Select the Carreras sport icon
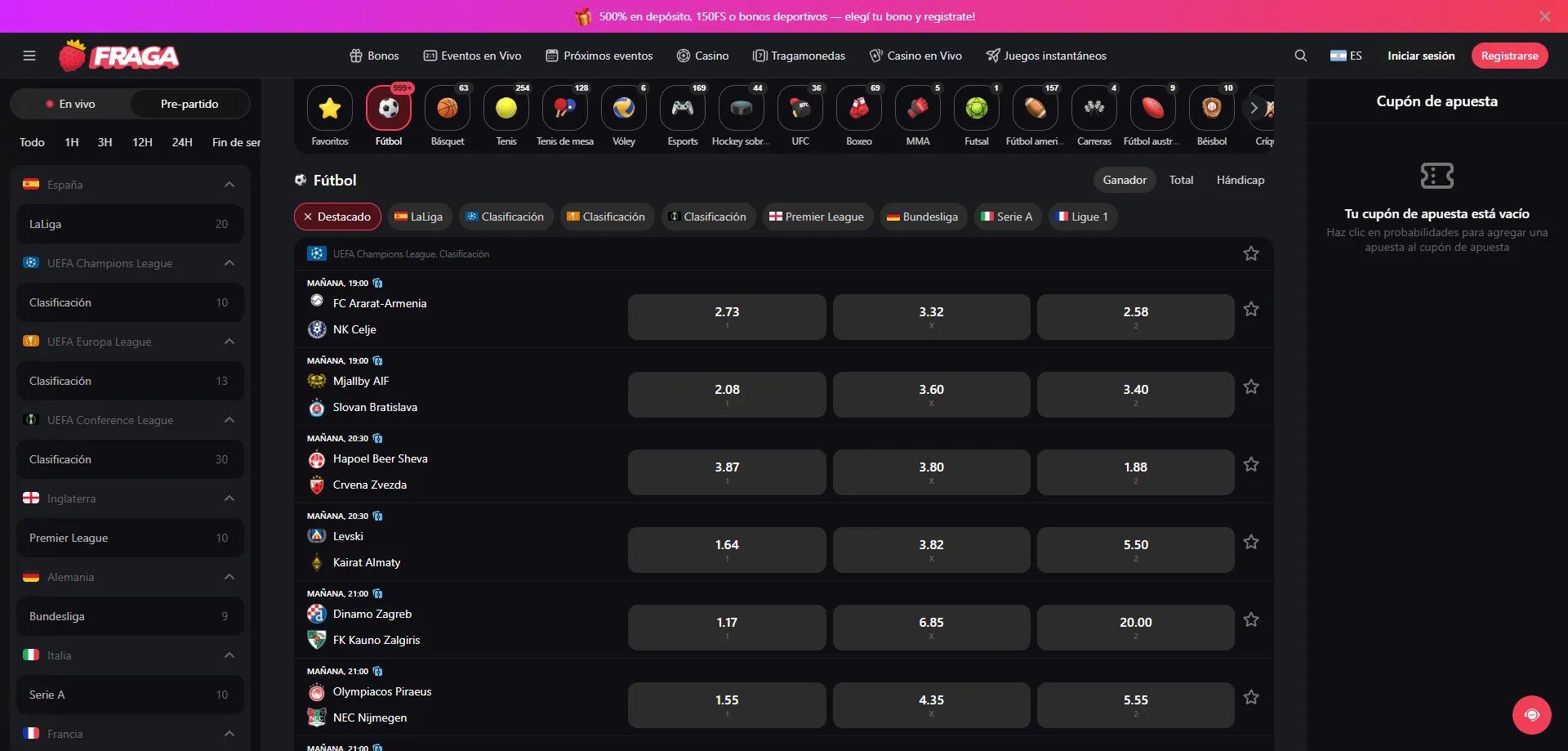Screen dimensions: 1568x751 point(1094,108)
